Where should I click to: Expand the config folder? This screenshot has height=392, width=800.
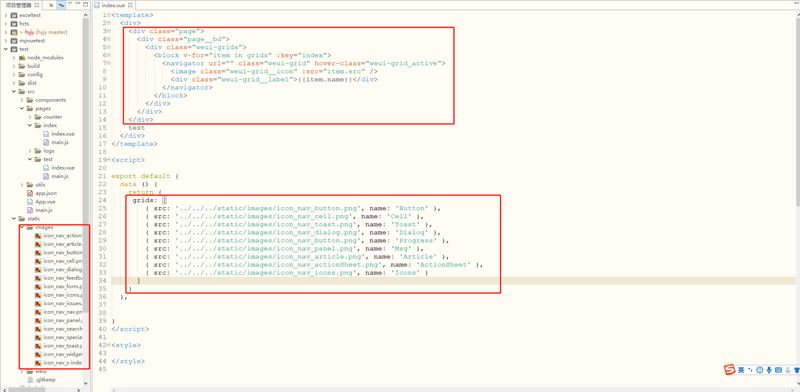coord(14,75)
